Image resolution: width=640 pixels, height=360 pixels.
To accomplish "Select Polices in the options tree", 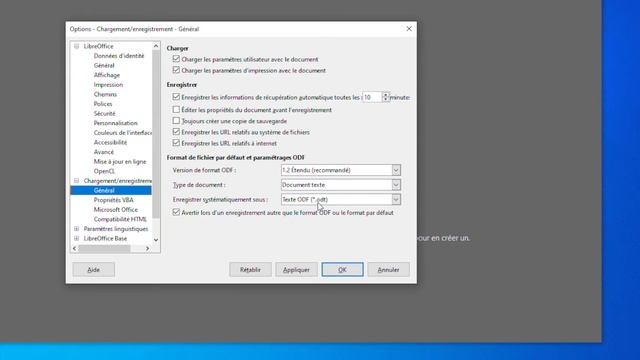I will pyautogui.click(x=103, y=104).
